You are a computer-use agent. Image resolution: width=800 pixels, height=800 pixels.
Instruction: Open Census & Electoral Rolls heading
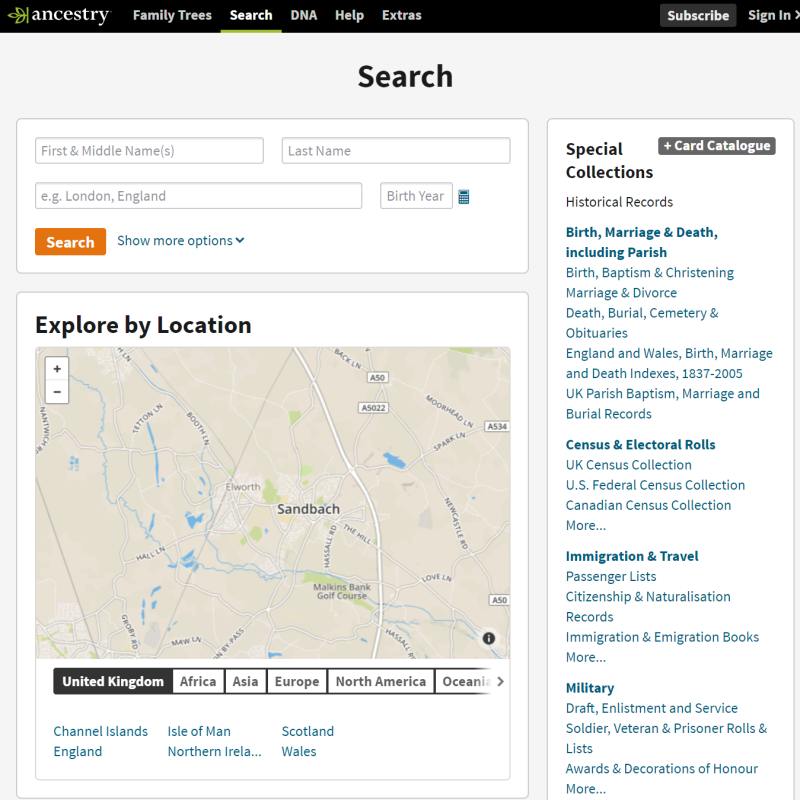[640, 444]
